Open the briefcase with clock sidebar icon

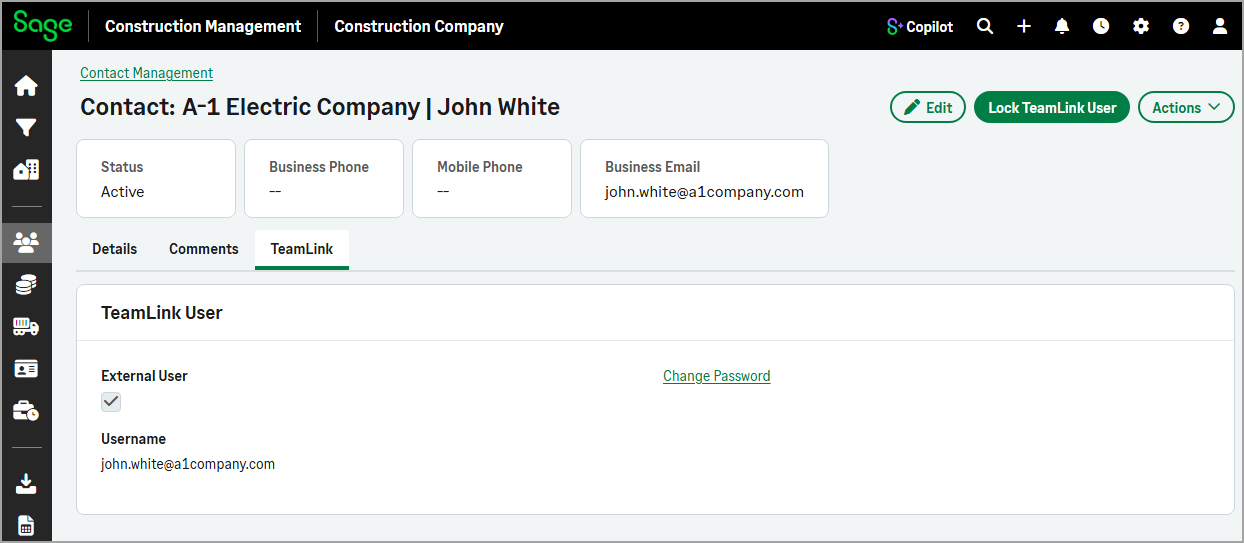[x=26, y=411]
